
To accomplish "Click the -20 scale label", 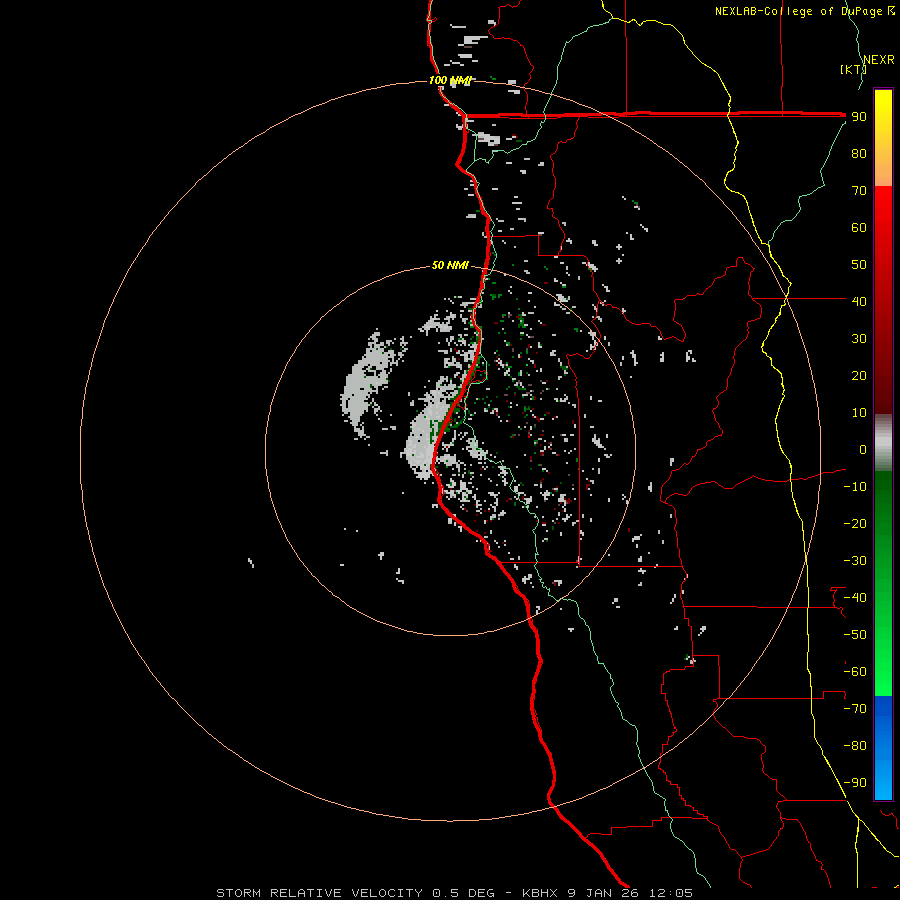I will 855,523.
